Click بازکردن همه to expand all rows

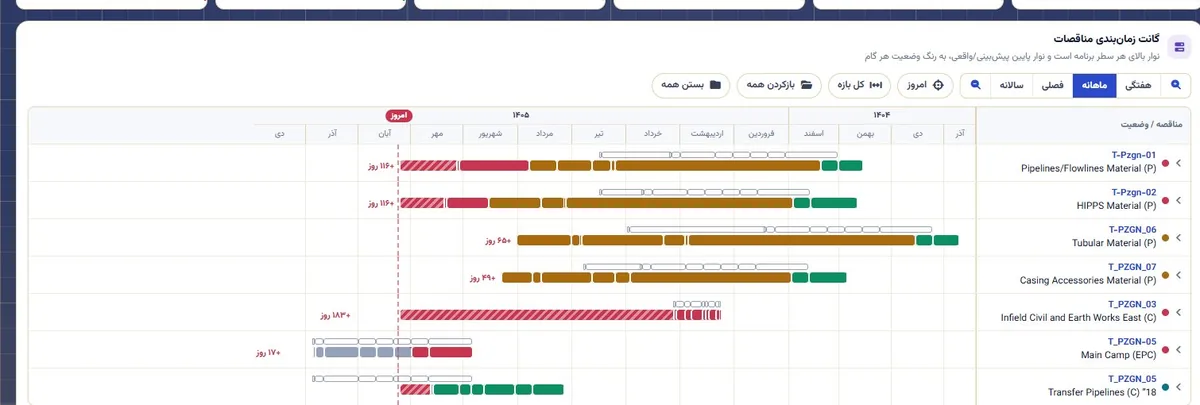(x=780, y=85)
